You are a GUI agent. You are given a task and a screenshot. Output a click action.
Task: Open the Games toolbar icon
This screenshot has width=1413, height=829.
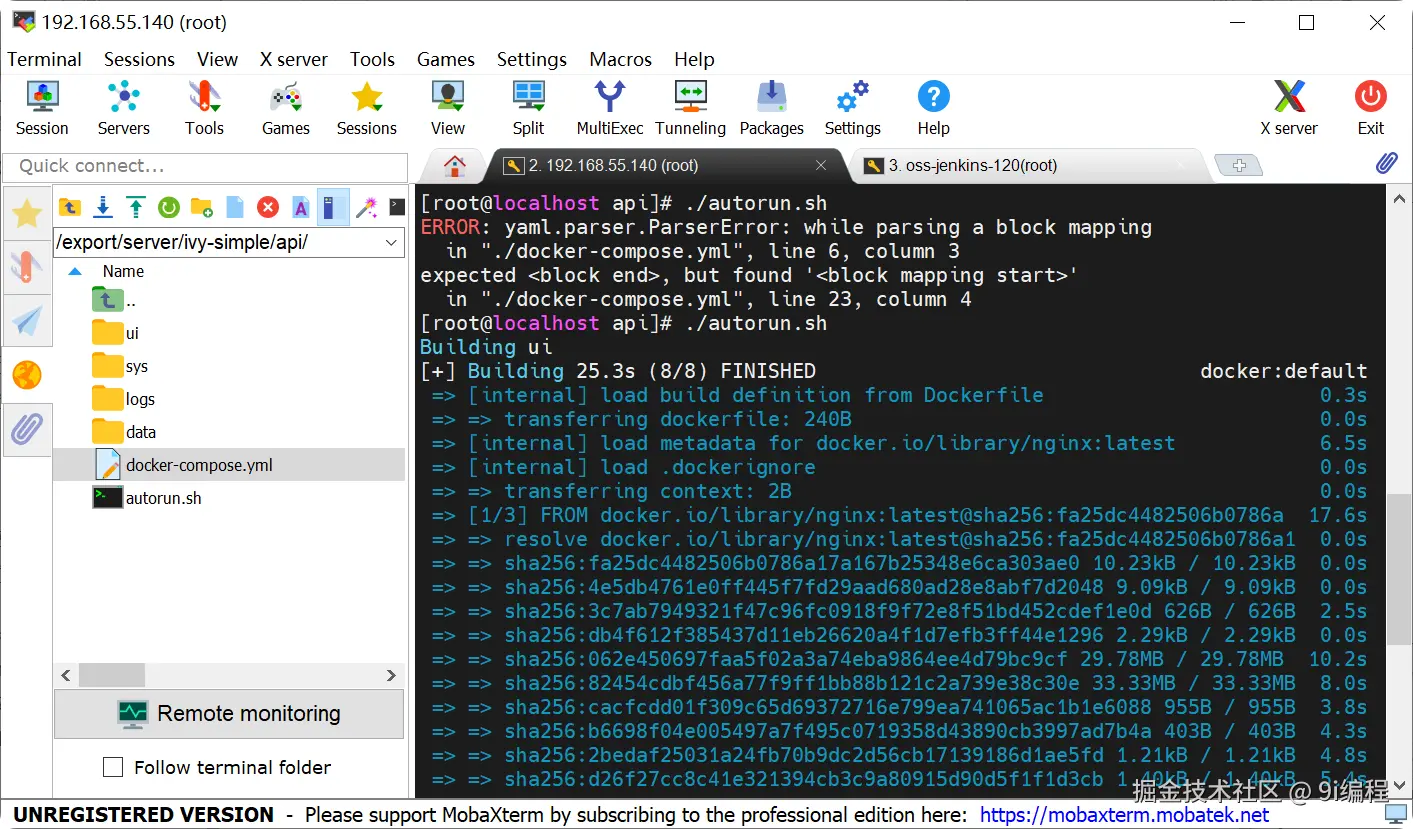pos(286,108)
